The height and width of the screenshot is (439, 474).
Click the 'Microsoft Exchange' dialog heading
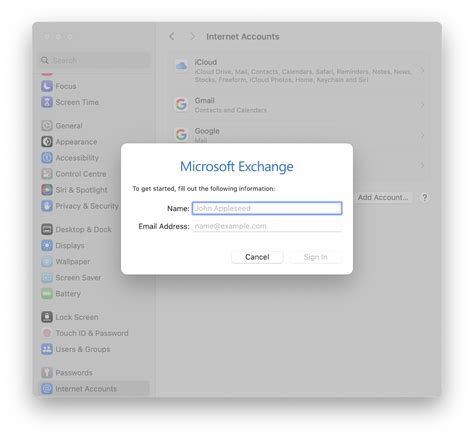coord(237,166)
